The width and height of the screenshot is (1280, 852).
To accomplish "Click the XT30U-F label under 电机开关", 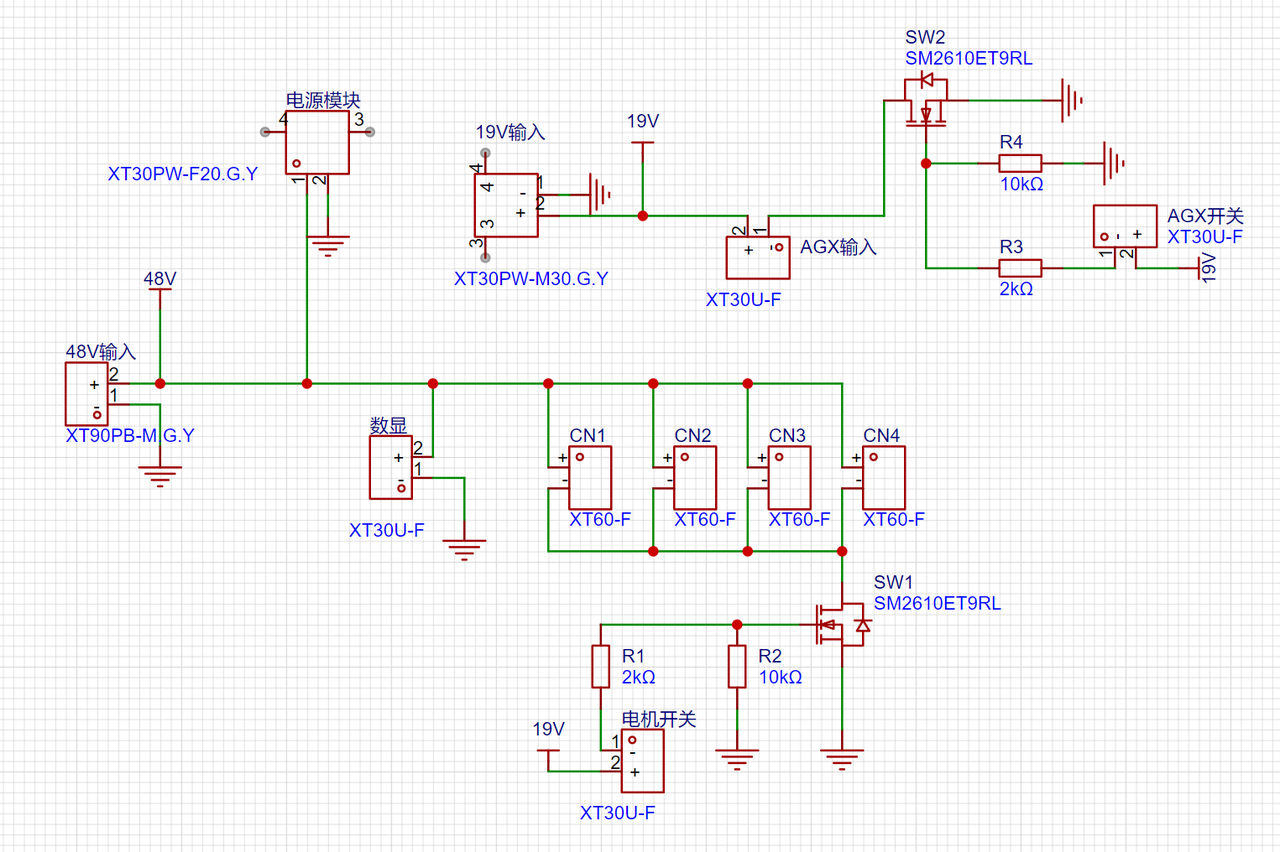I will pyautogui.click(x=617, y=813).
